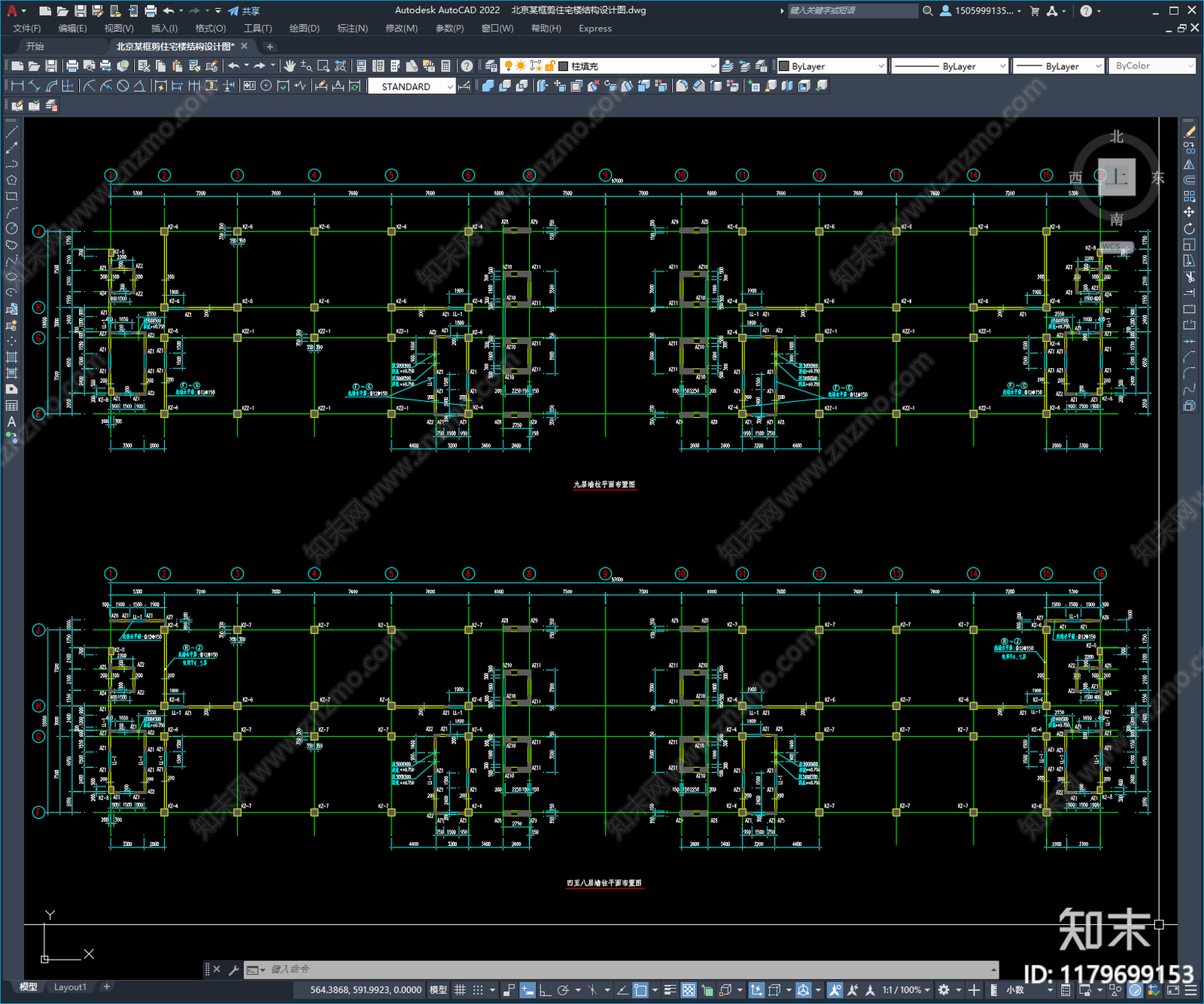Toggle dynamic input in status bar
The width and height of the screenshot is (1204, 1004).
click(528, 990)
